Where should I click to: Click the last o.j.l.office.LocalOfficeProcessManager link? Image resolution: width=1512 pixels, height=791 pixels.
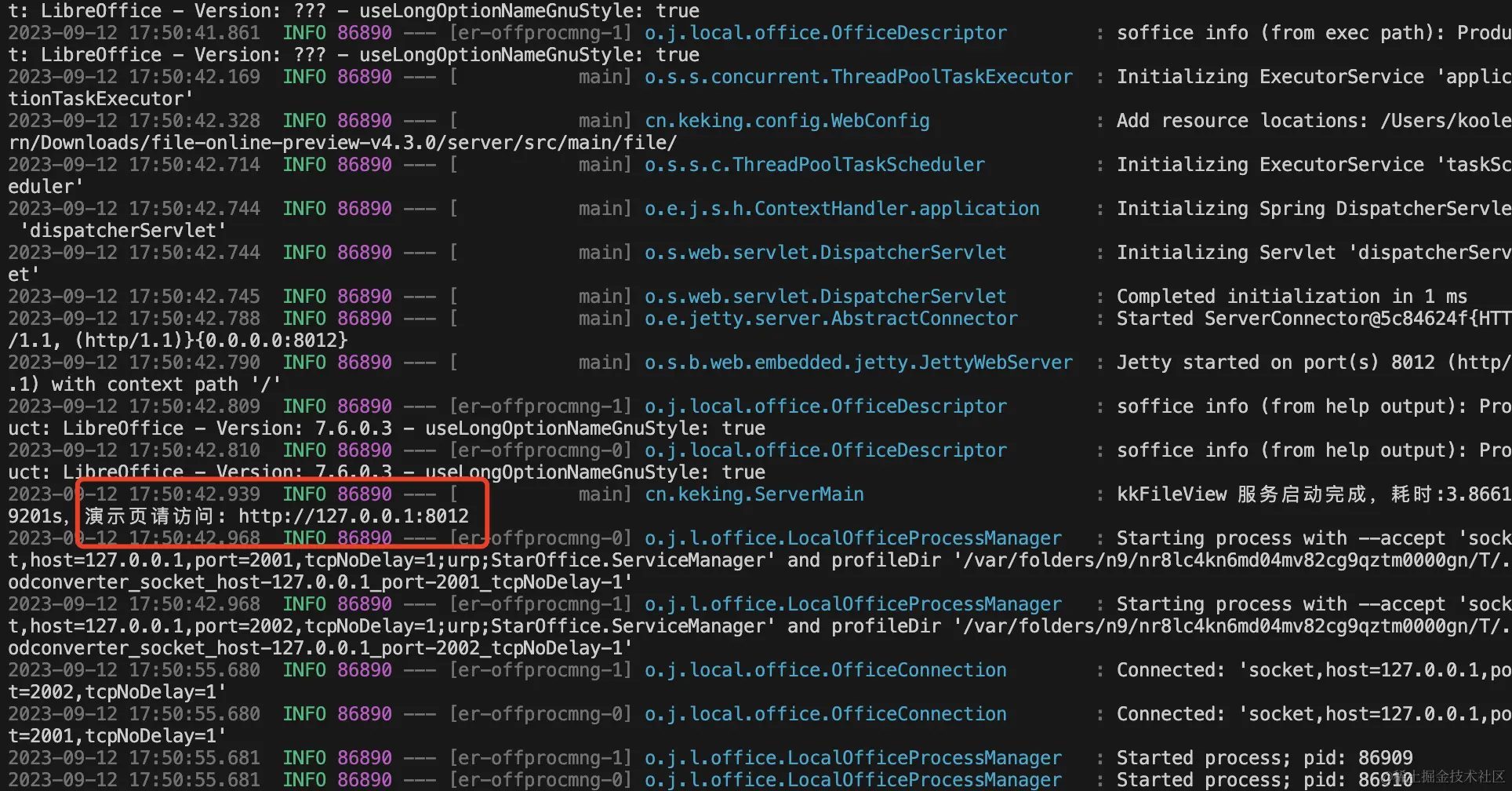click(852, 779)
